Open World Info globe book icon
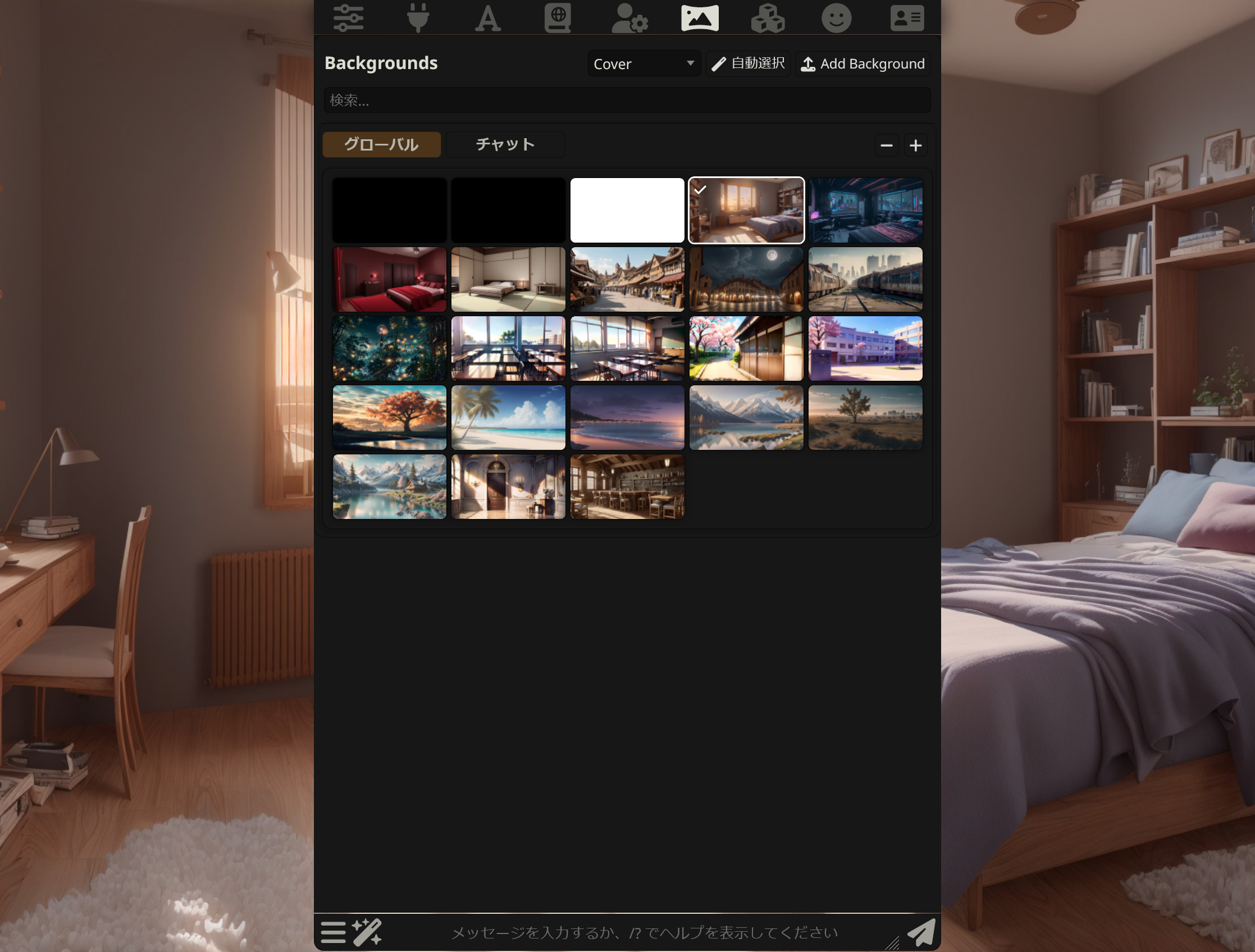Viewport: 1255px width, 952px height. 558,18
